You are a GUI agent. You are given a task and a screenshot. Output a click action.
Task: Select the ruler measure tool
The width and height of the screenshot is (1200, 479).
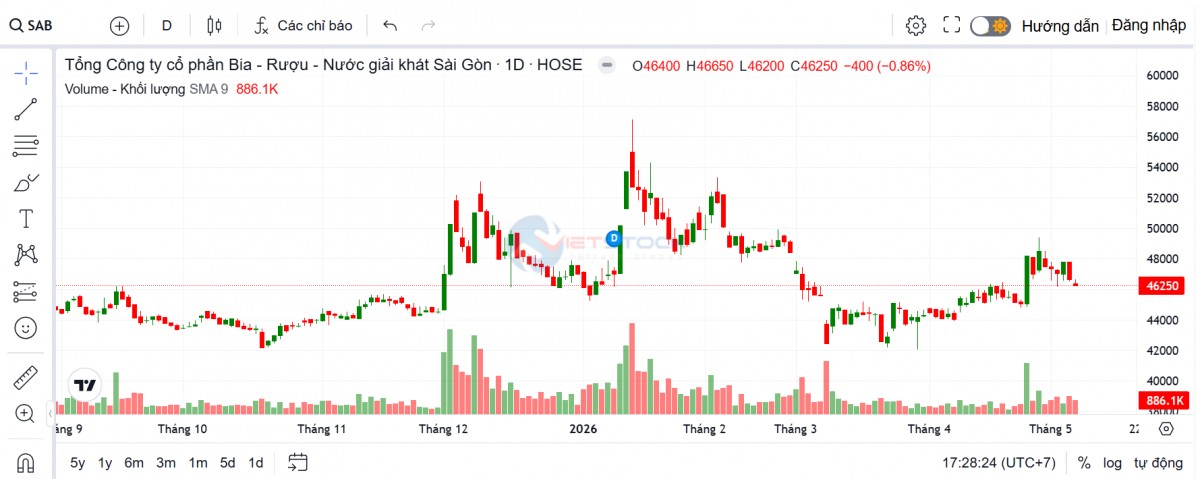coord(26,378)
